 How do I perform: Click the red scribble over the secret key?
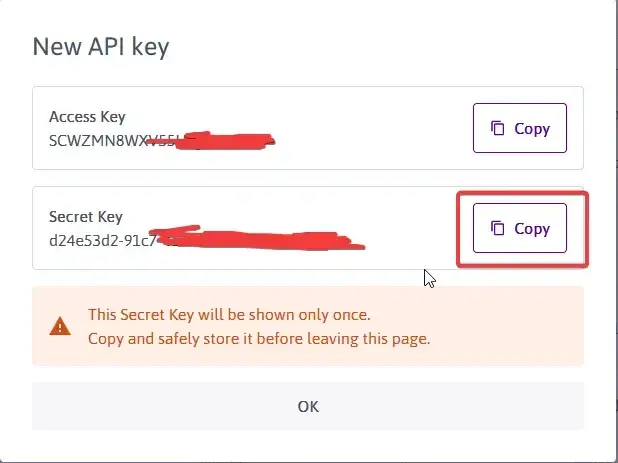pos(258,239)
